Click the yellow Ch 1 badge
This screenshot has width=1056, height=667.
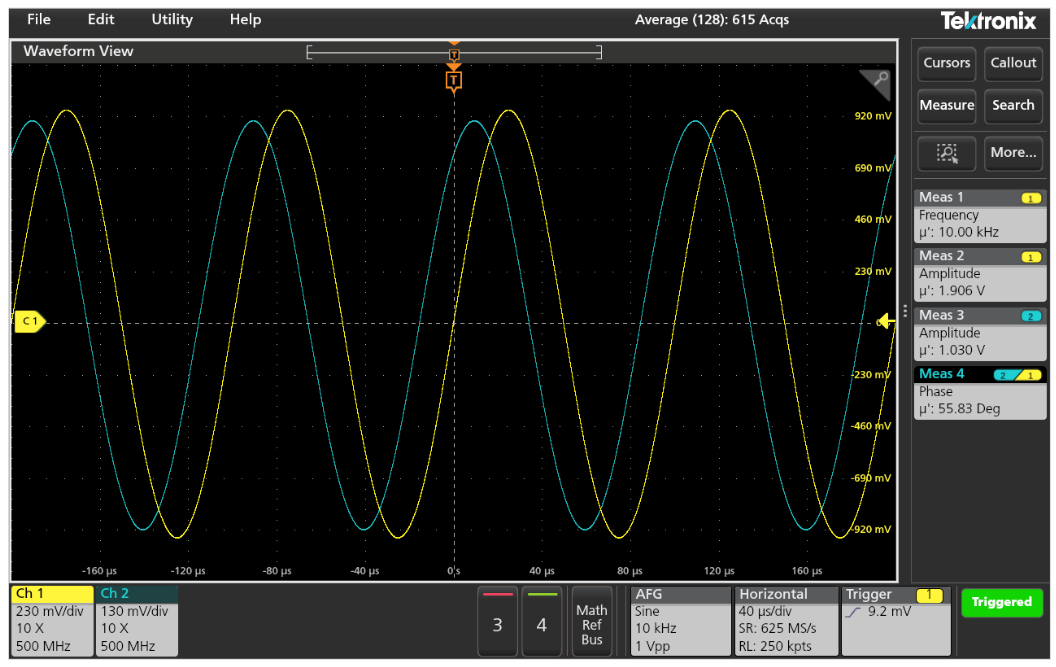pyautogui.click(x=52, y=621)
